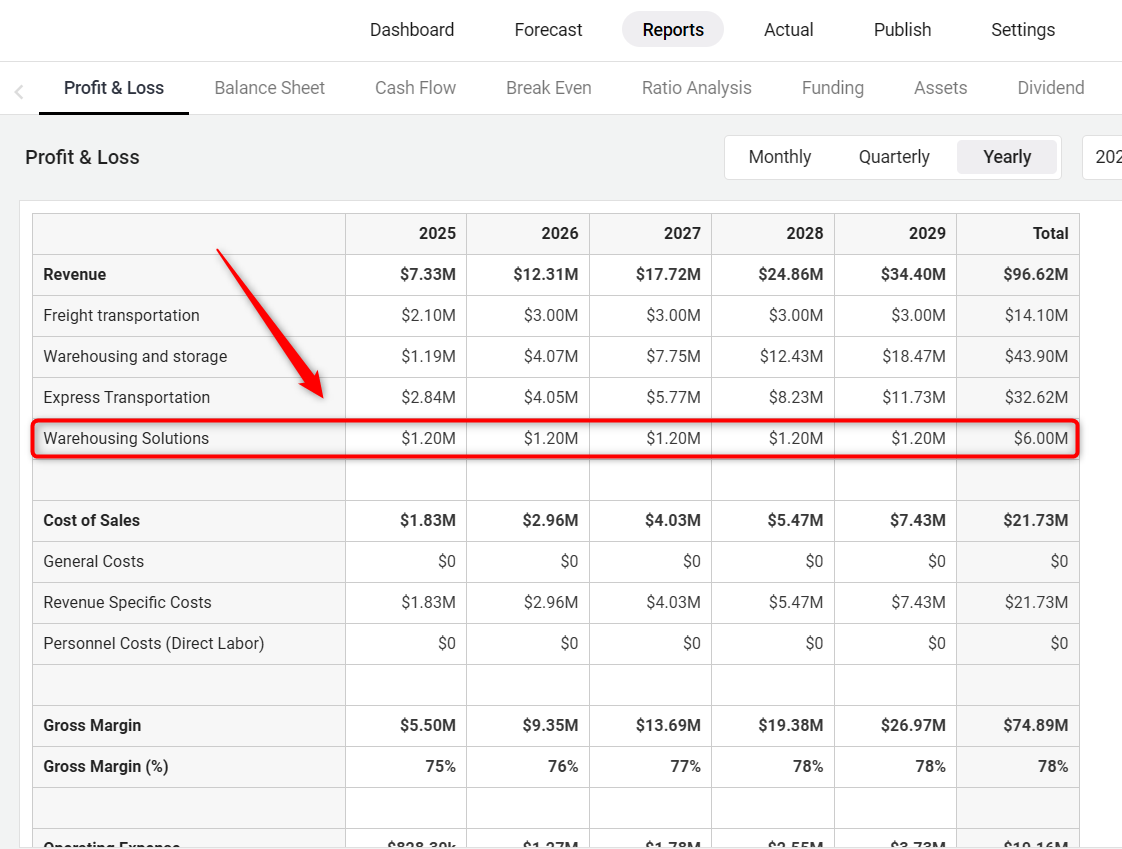Select the Break Even tab
The image size is (1122, 849).
click(548, 88)
